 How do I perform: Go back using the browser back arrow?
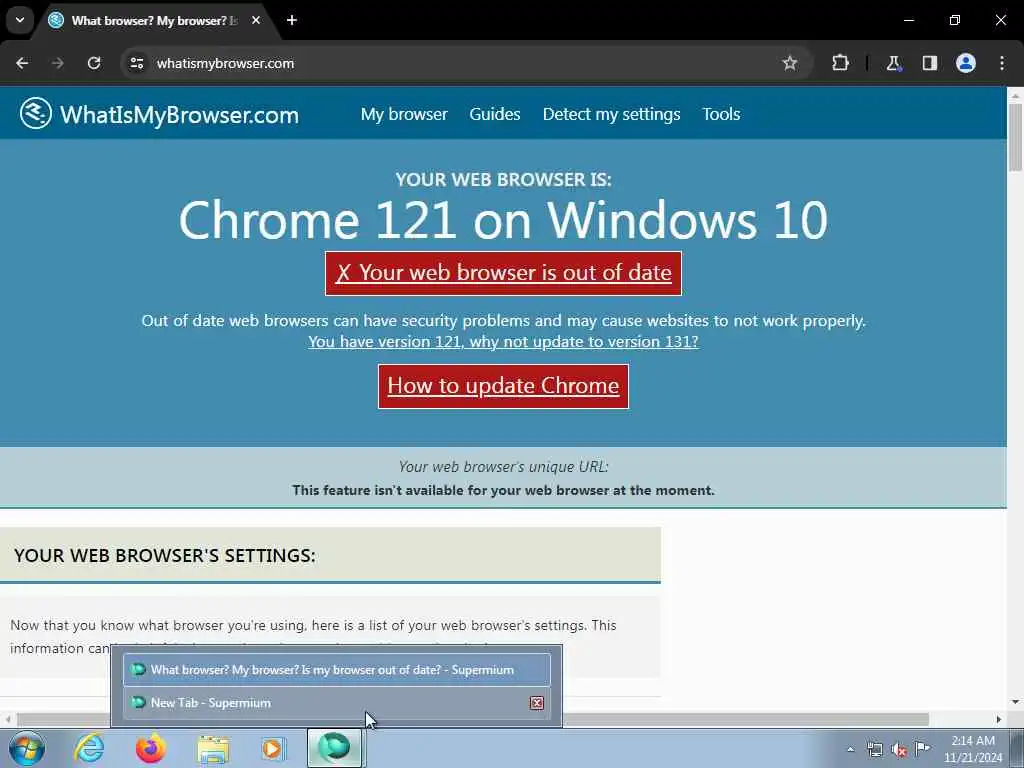22,63
